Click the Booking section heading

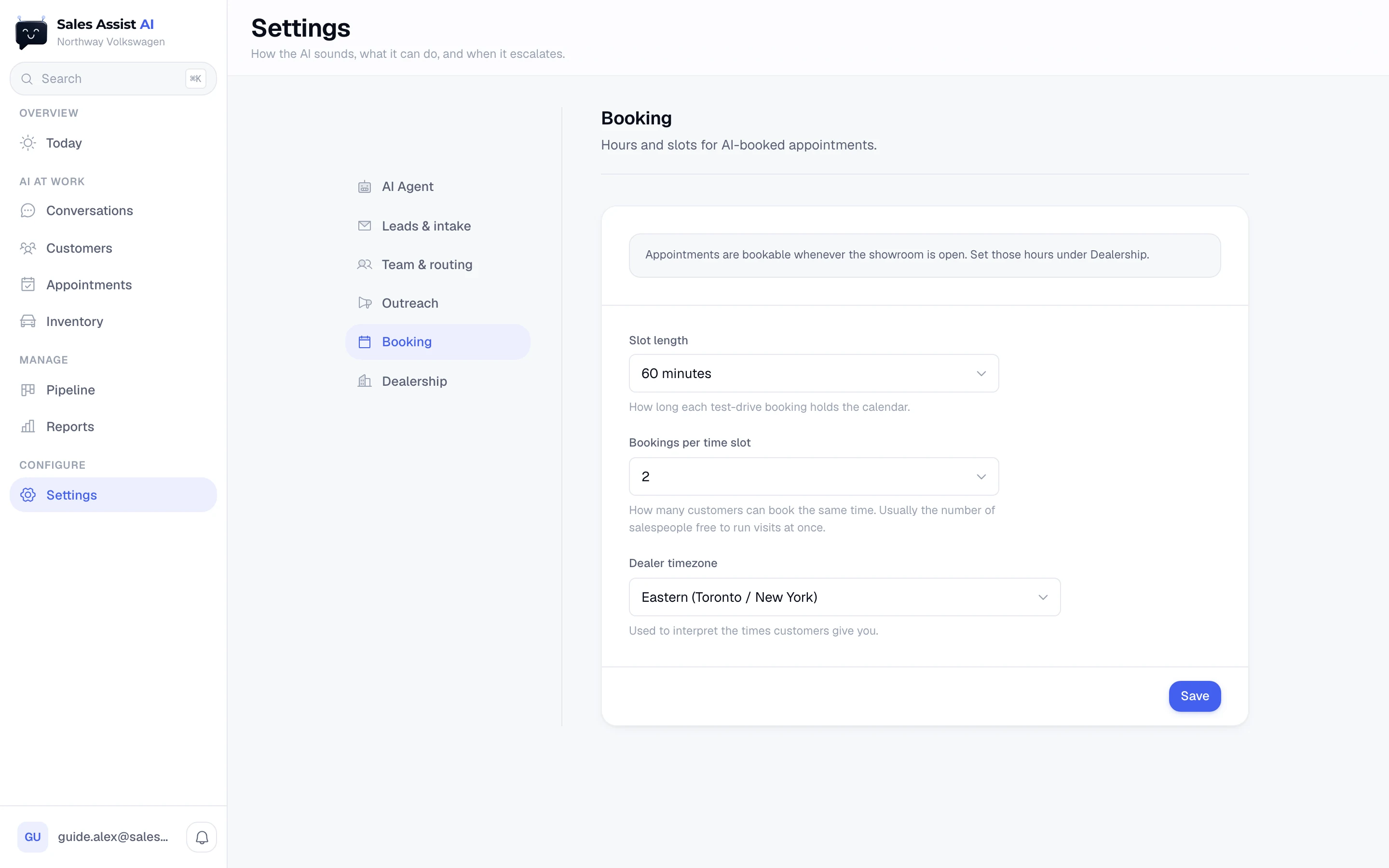pos(636,118)
